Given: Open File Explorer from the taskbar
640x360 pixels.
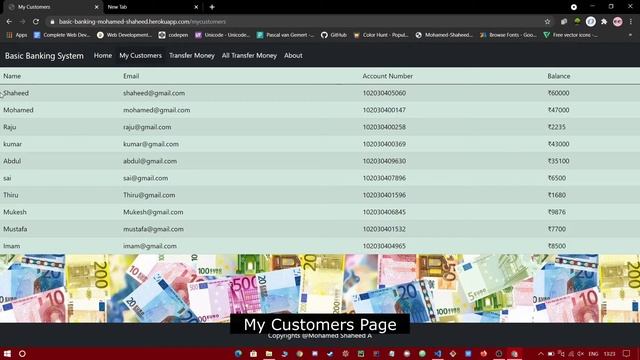Looking at the screenshot, I should [269, 353].
